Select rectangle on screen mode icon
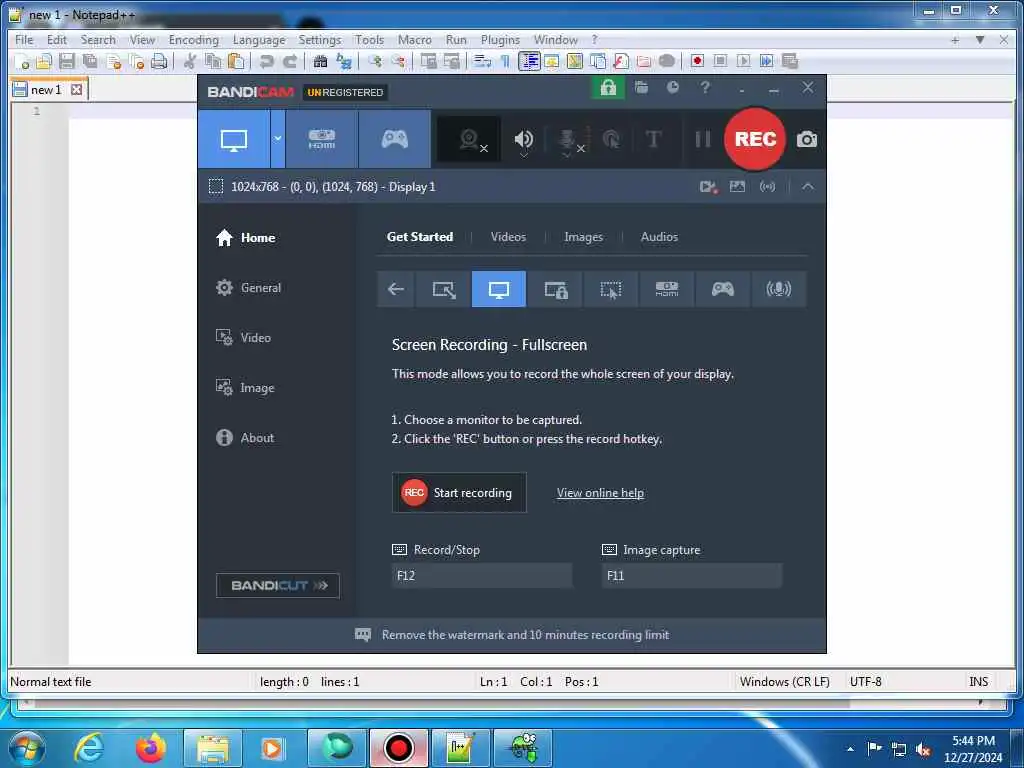The height and width of the screenshot is (768, 1024). click(443, 289)
